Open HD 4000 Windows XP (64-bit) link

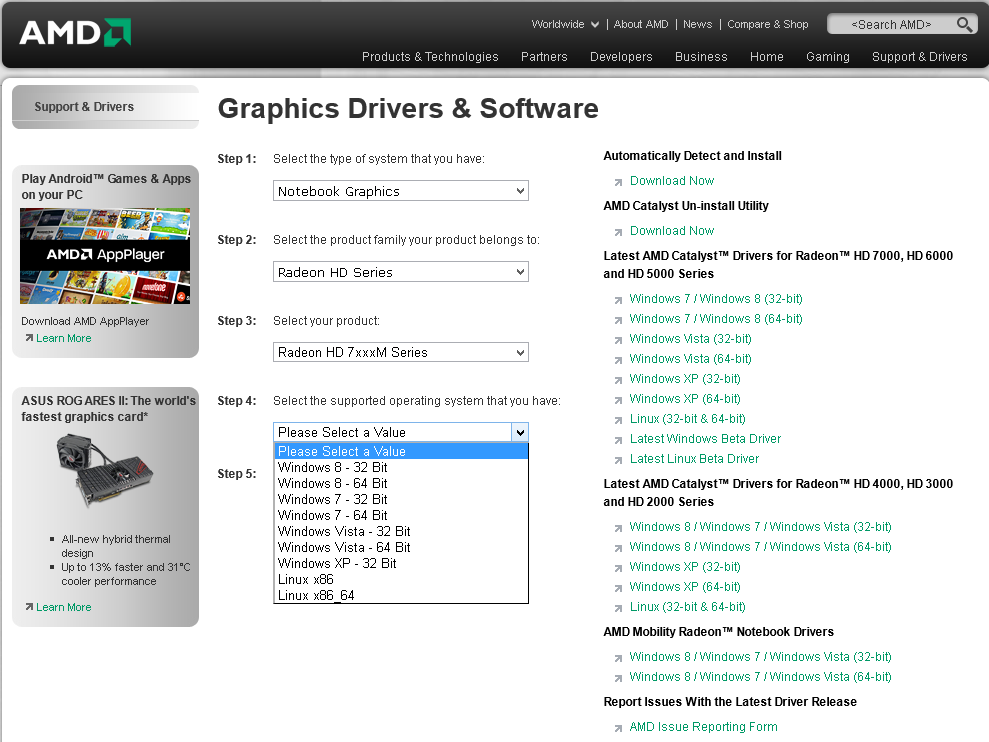(x=685, y=587)
